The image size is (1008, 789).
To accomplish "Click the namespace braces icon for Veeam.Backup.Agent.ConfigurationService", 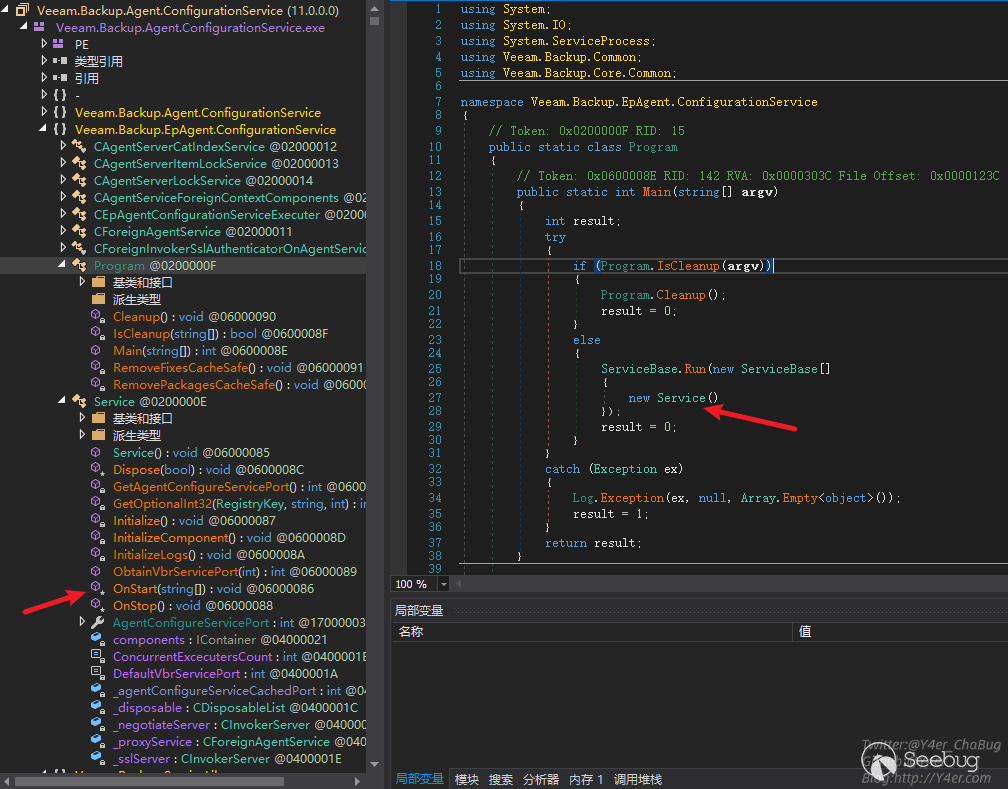I will click(x=60, y=112).
